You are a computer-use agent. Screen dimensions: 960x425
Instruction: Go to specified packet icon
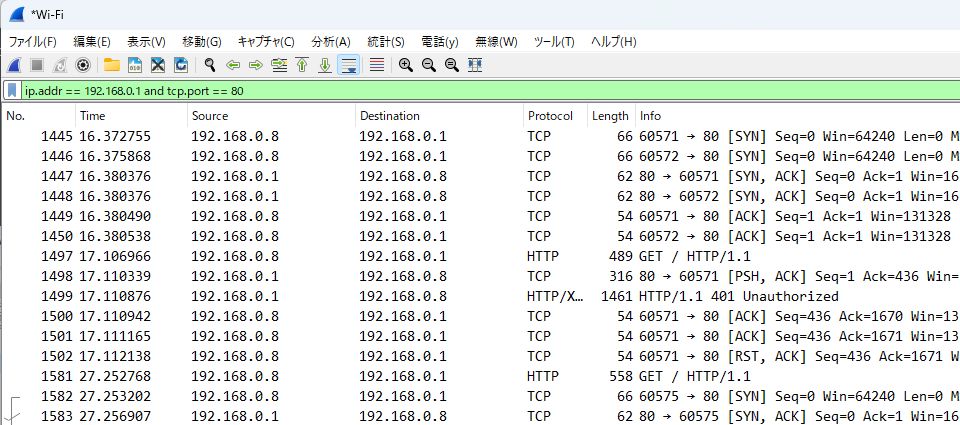[279, 65]
